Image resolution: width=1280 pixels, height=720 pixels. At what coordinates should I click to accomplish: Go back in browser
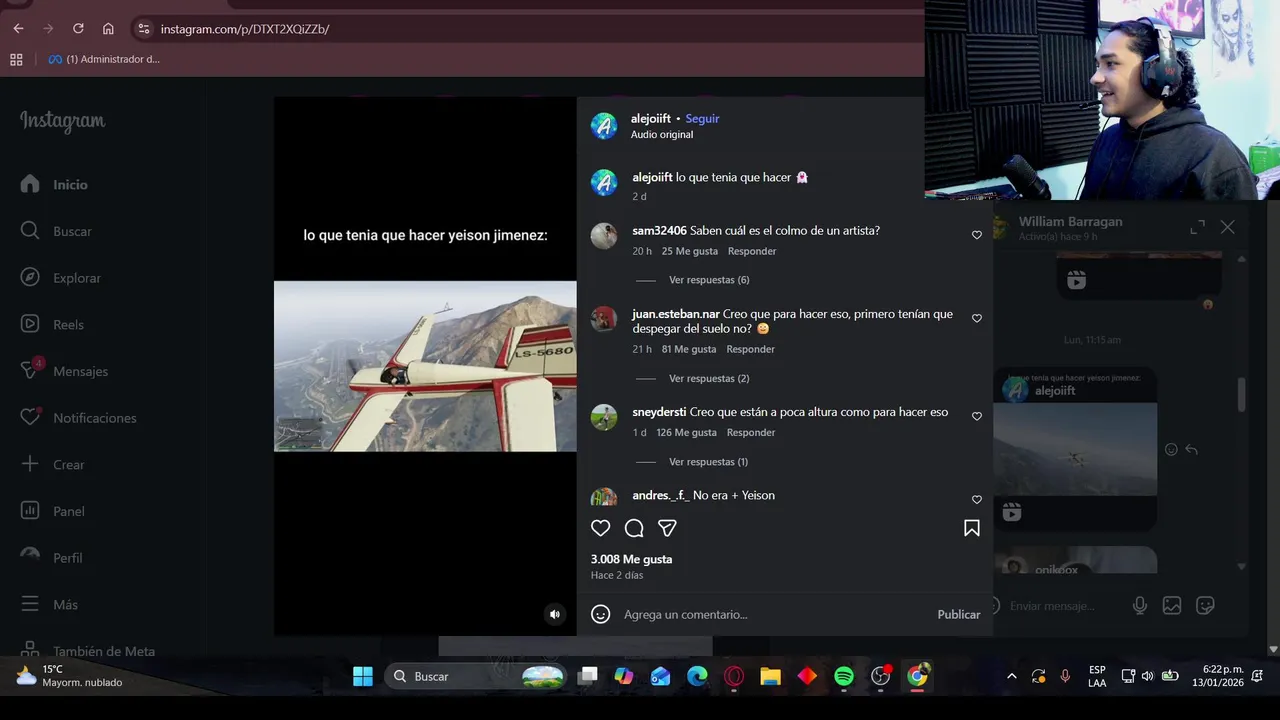[x=18, y=29]
